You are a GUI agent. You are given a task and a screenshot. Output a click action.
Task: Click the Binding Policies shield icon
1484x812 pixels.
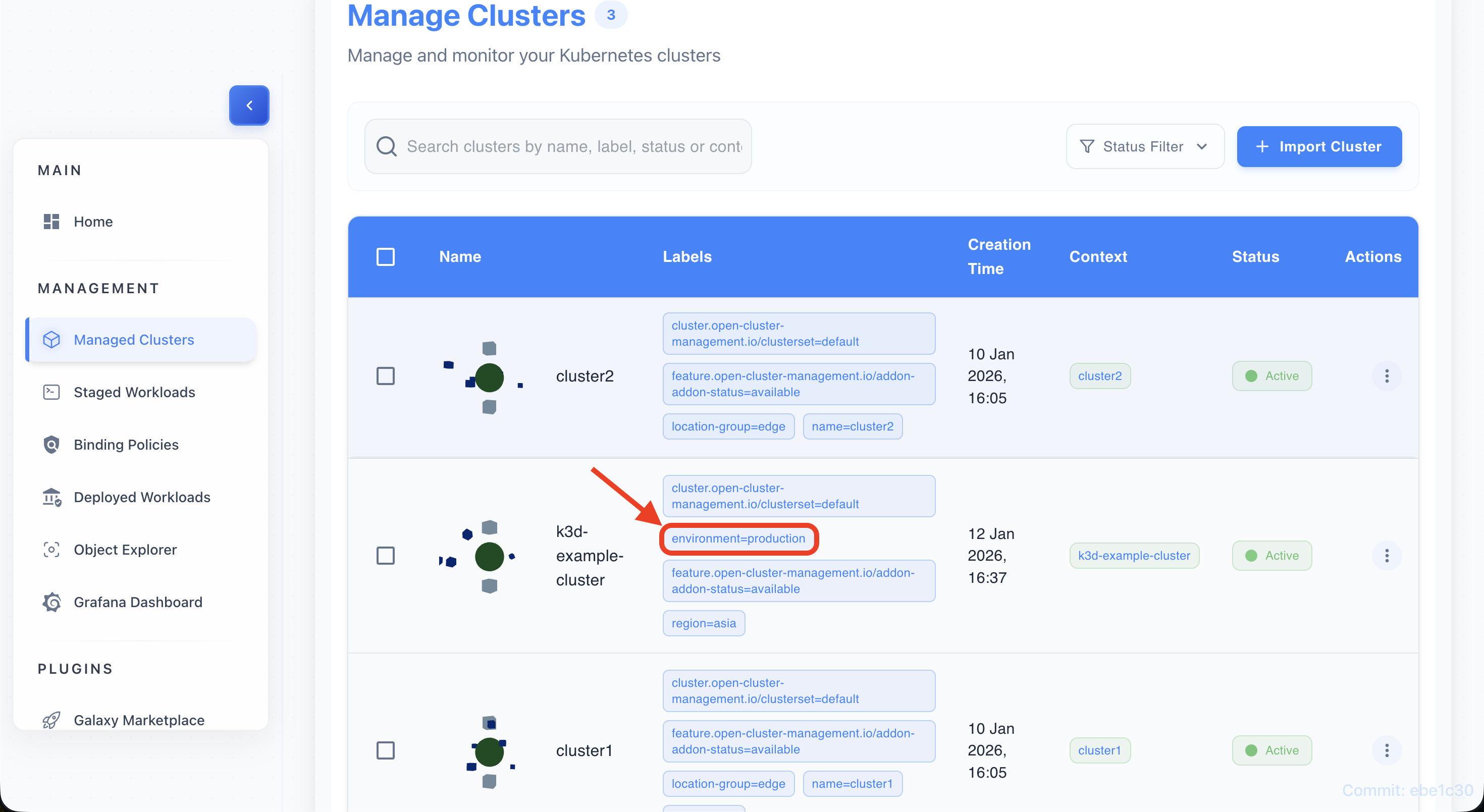click(51, 445)
